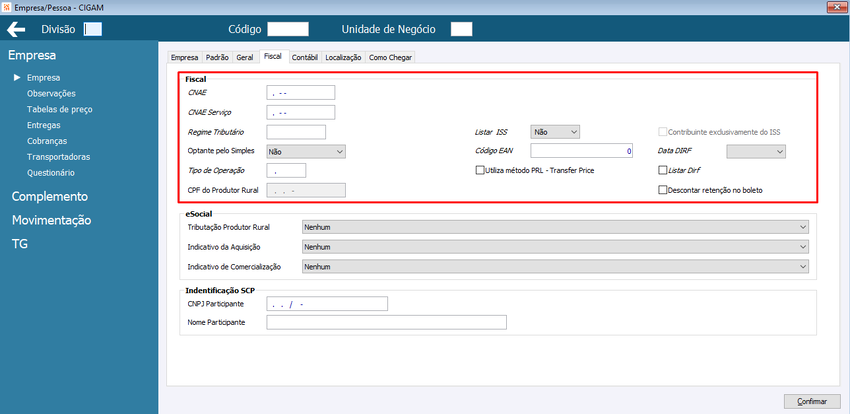Click the Tipo de Operação field
The image size is (850, 414).
pyautogui.click(x=286, y=170)
